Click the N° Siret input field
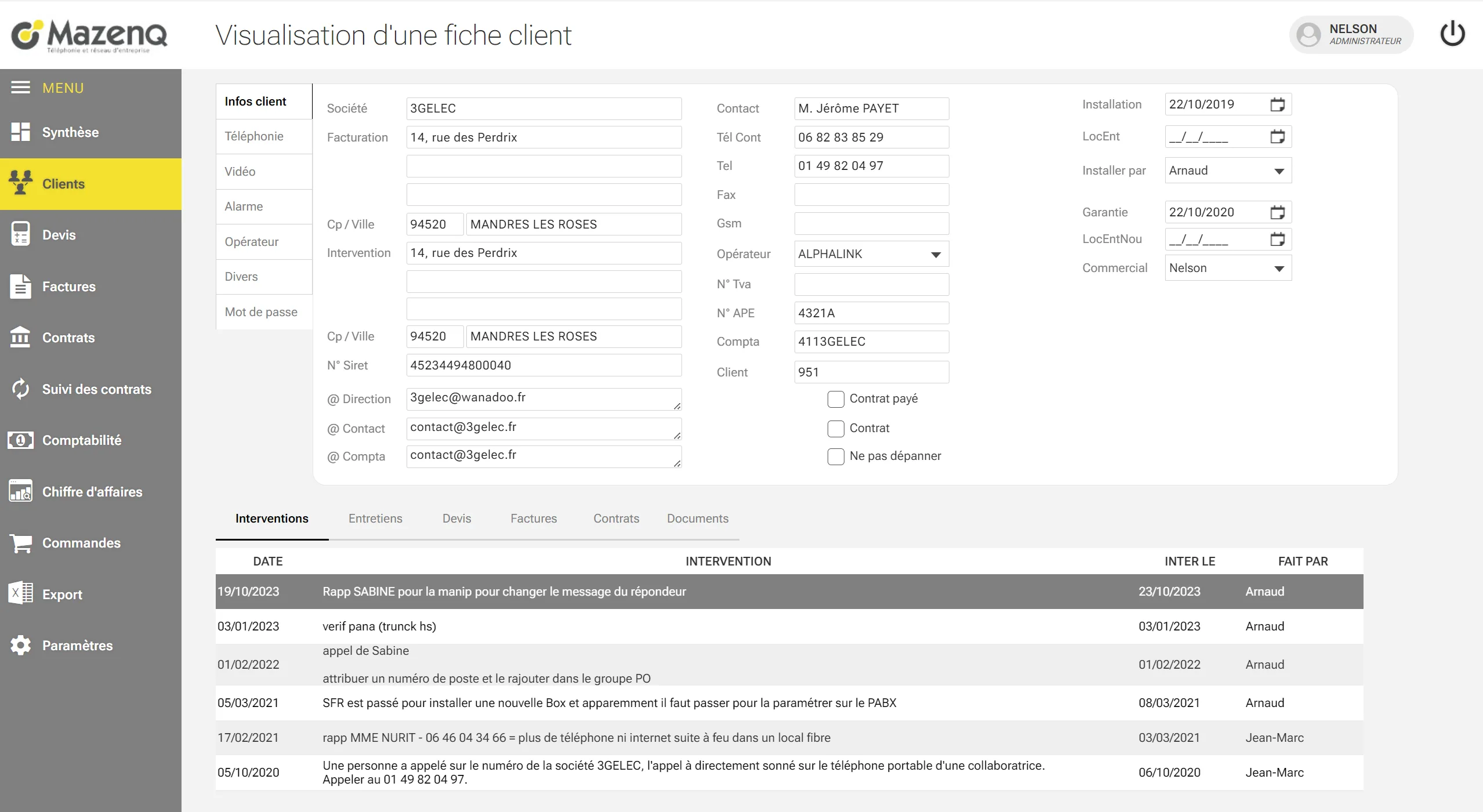Viewport: 1483px width, 812px height. (543, 365)
